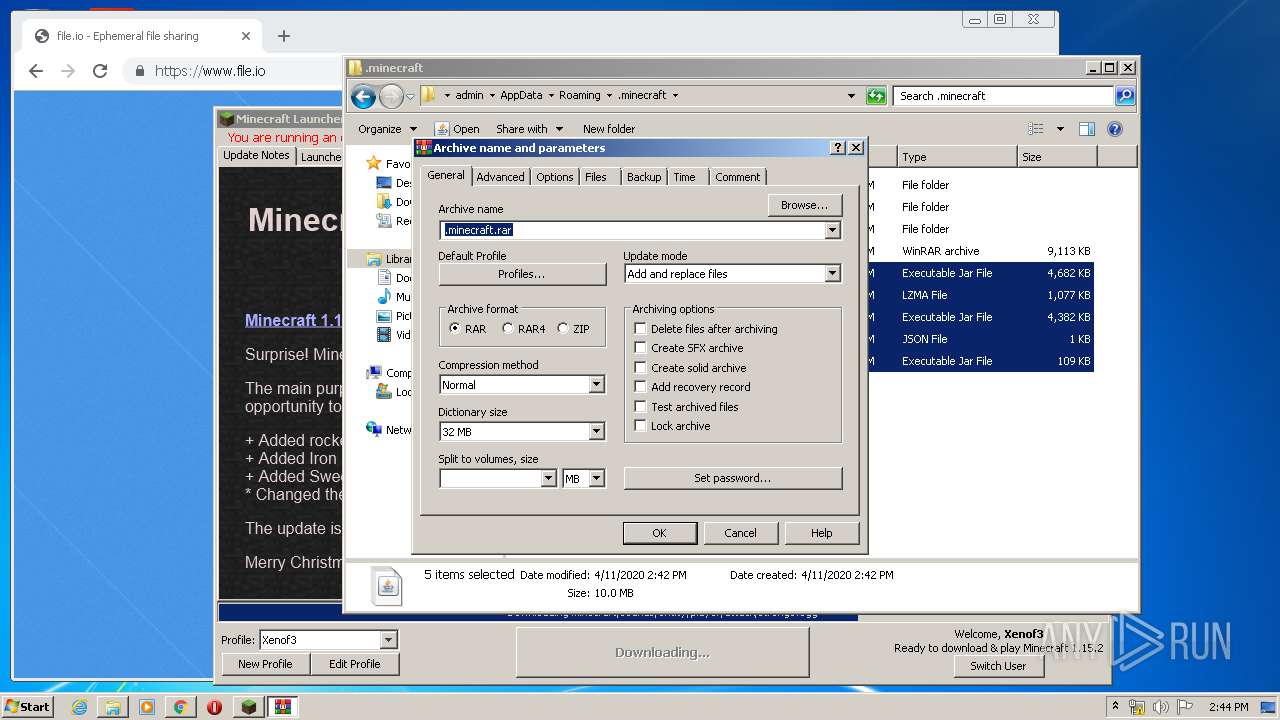Screen dimensions: 1280x720
Task: Open Internet Explorer from taskbar
Action: click(x=79, y=707)
